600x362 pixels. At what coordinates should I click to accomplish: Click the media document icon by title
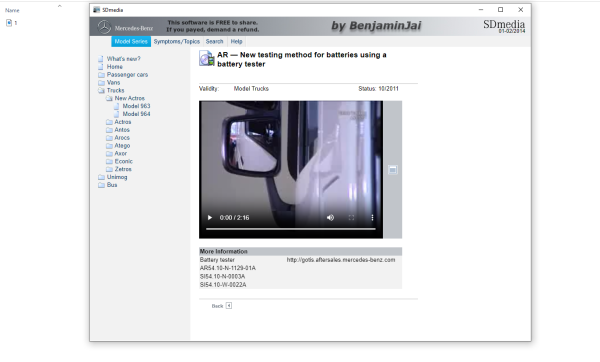point(207,59)
